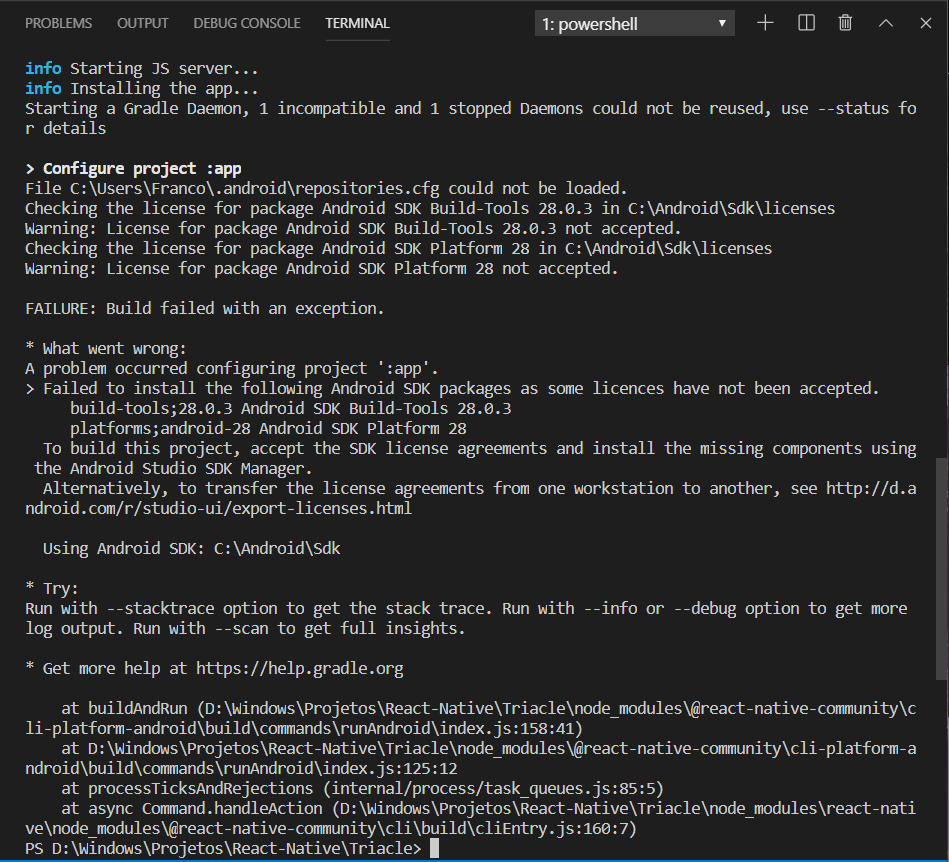Click '* What went wrong:' line
Viewport: 949px width, 862px height.
(x=106, y=349)
